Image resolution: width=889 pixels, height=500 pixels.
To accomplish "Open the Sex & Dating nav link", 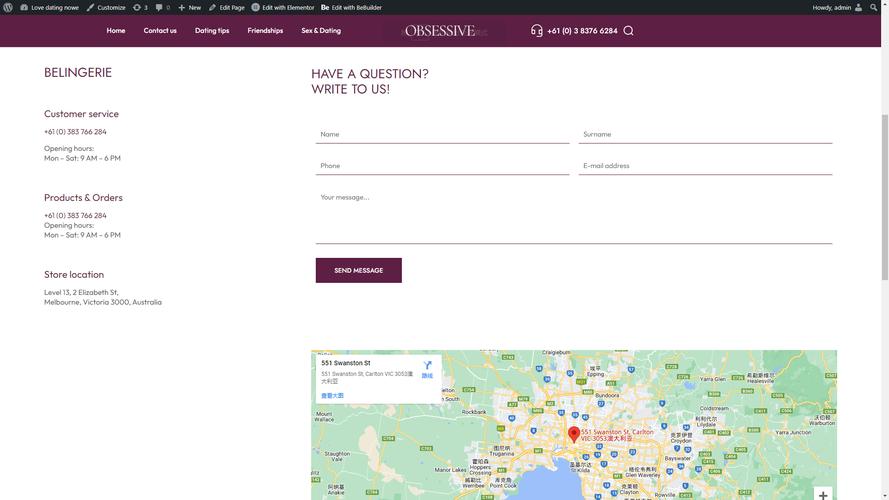I will 321,31.
